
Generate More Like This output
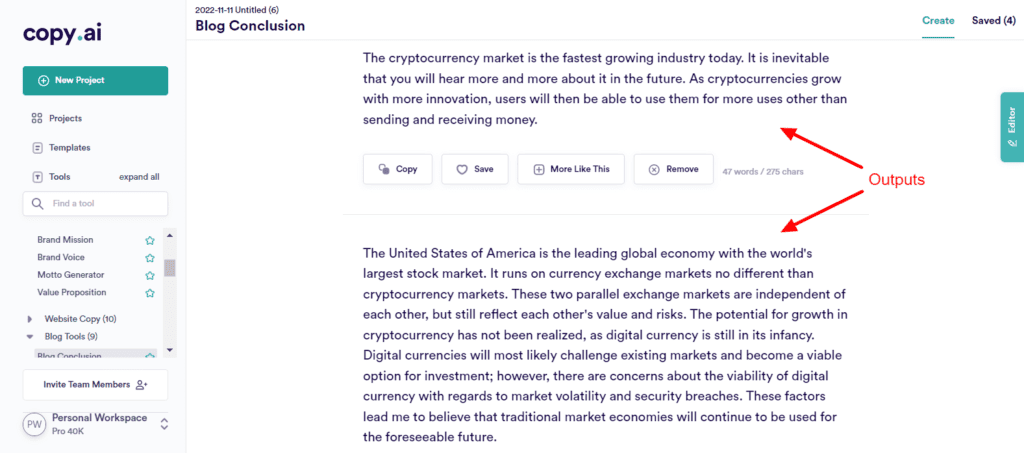pyautogui.click(x=570, y=169)
